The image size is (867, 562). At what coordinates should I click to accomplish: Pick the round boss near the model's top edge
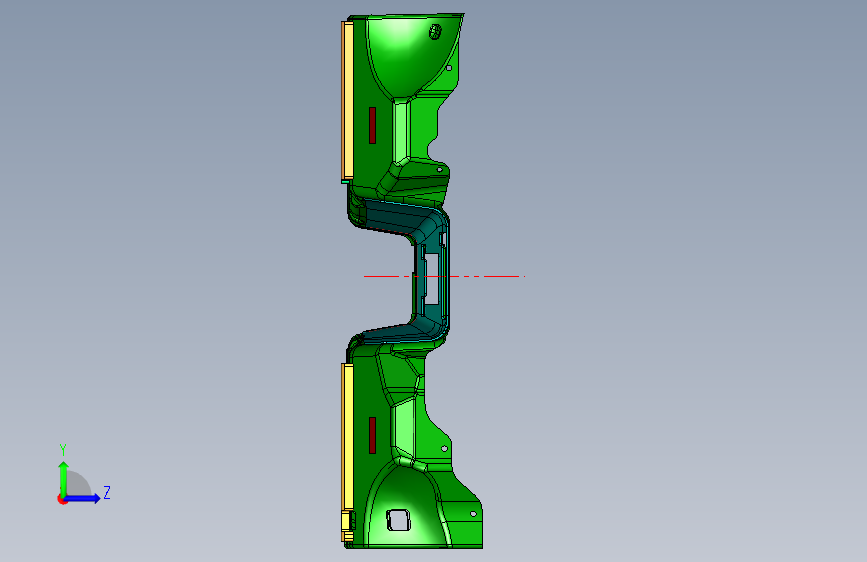(436, 32)
